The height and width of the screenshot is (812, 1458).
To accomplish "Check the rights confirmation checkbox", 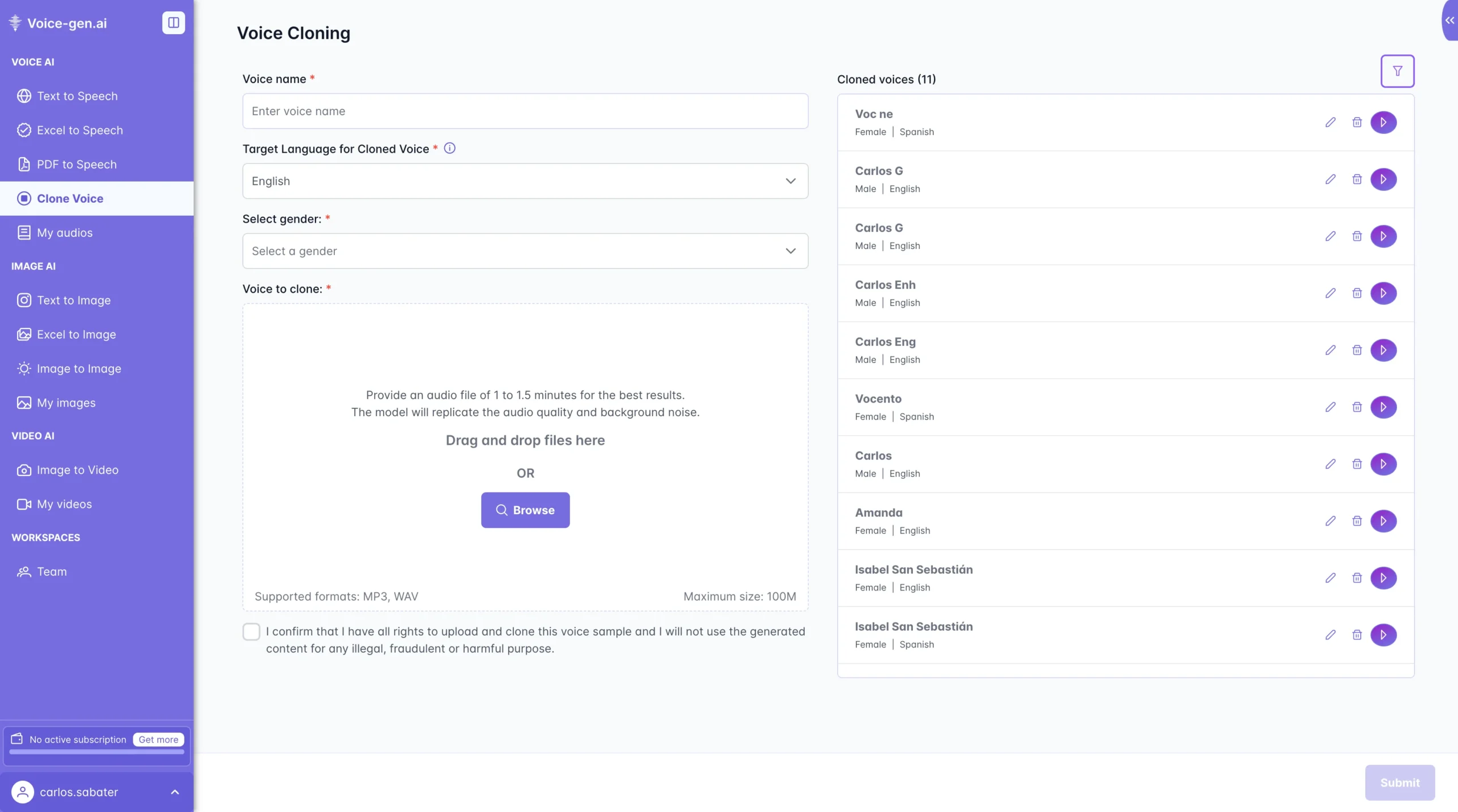I will (251, 631).
